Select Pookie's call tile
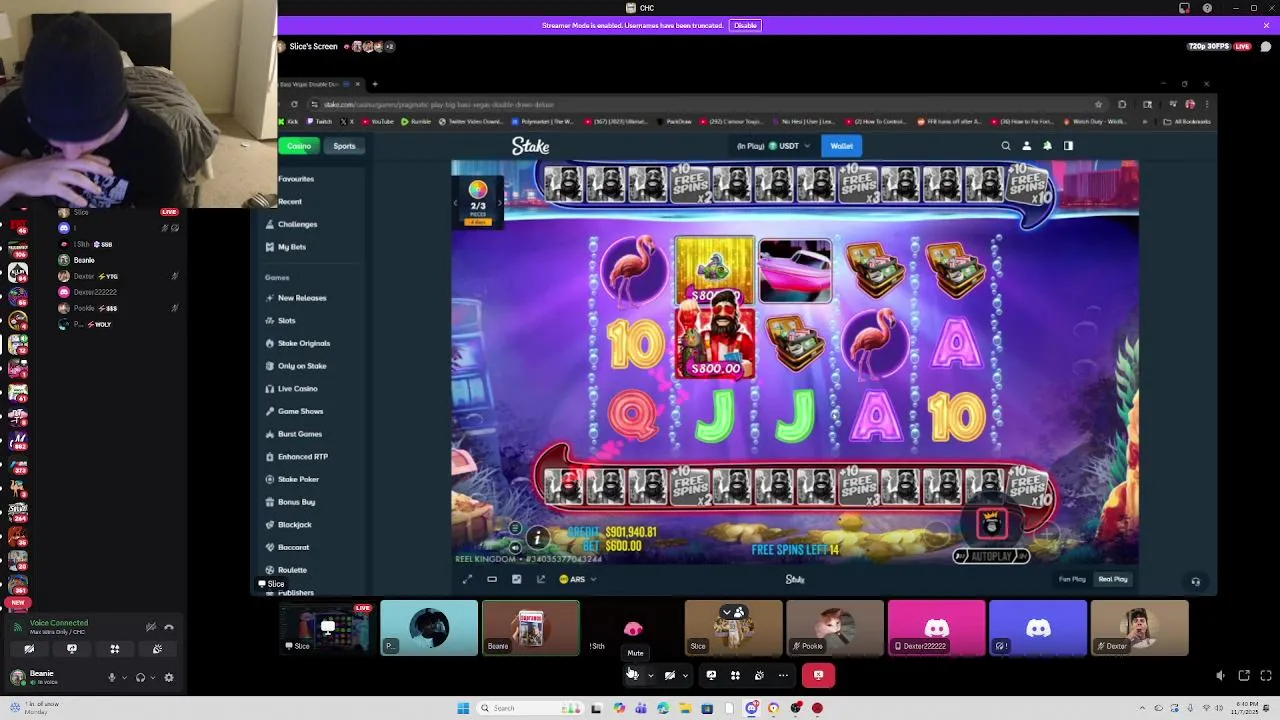1280x720 pixels. 834,628
